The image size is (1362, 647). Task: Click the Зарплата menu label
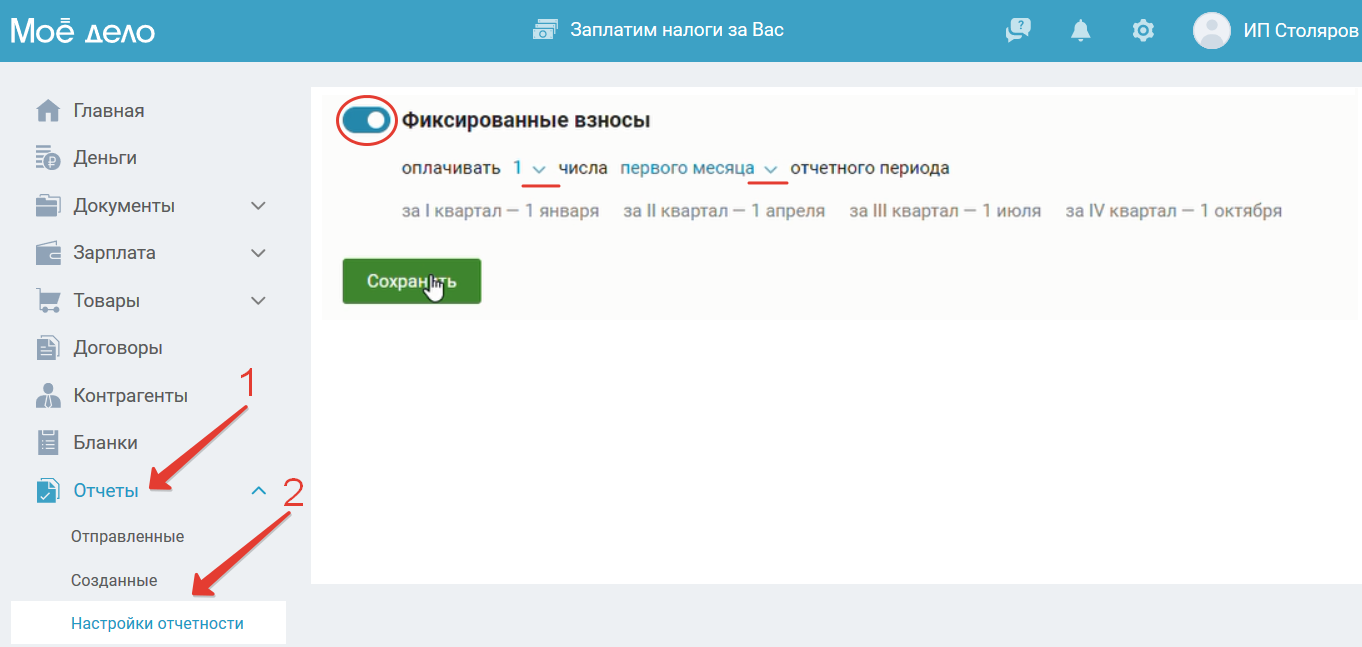click(x=114, y=253)
